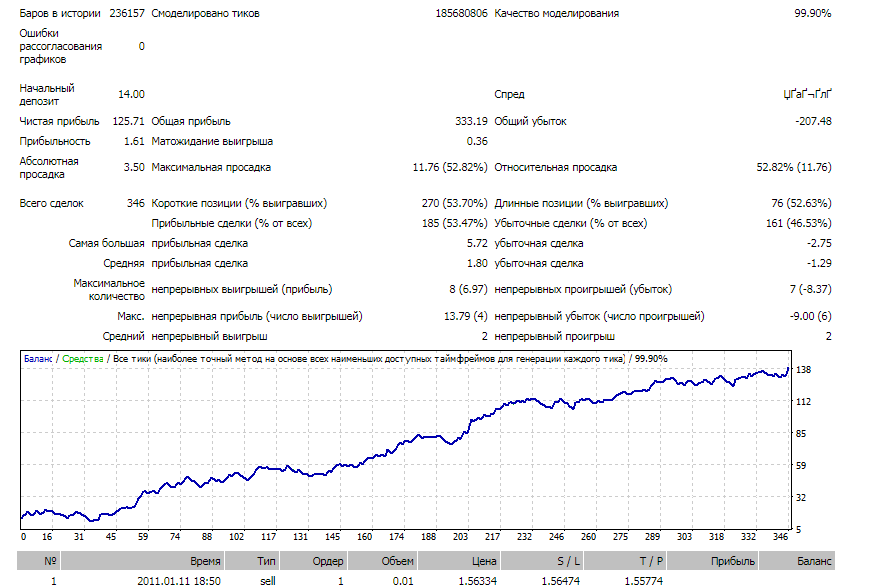Click the 'Качество моделирования' label
The width and height of the screenshot is (873, 587).
pos(557,13)
